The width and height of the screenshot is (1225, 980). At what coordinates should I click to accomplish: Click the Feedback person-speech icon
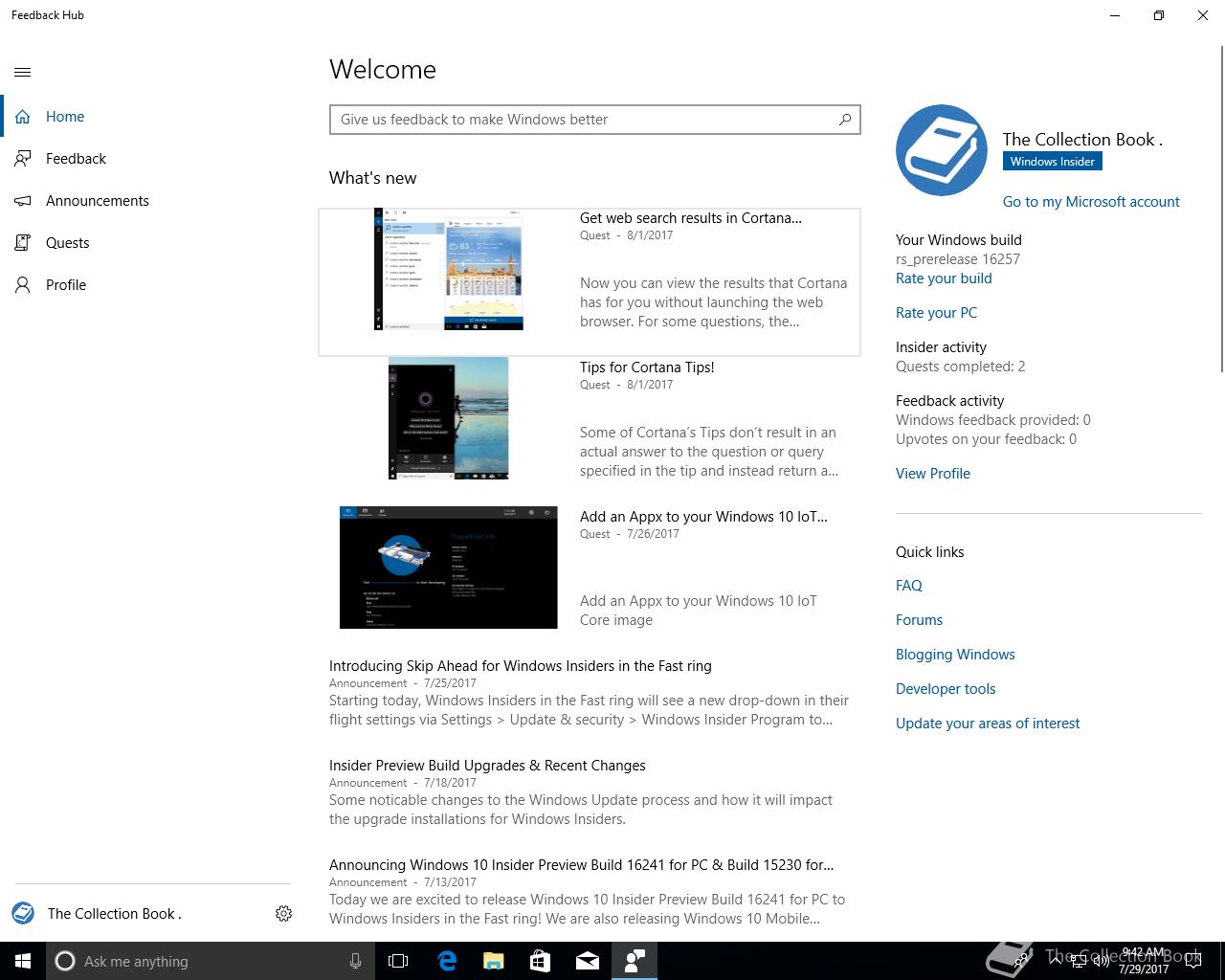(x=23, y=159)
